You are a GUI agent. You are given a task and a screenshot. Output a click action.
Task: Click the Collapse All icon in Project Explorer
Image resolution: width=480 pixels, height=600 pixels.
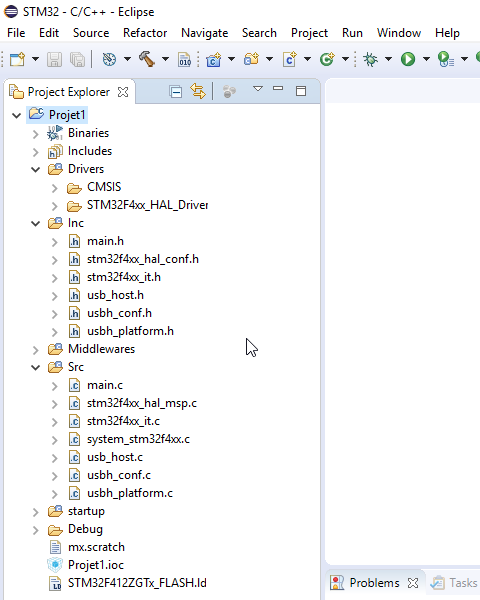(176, 92)
